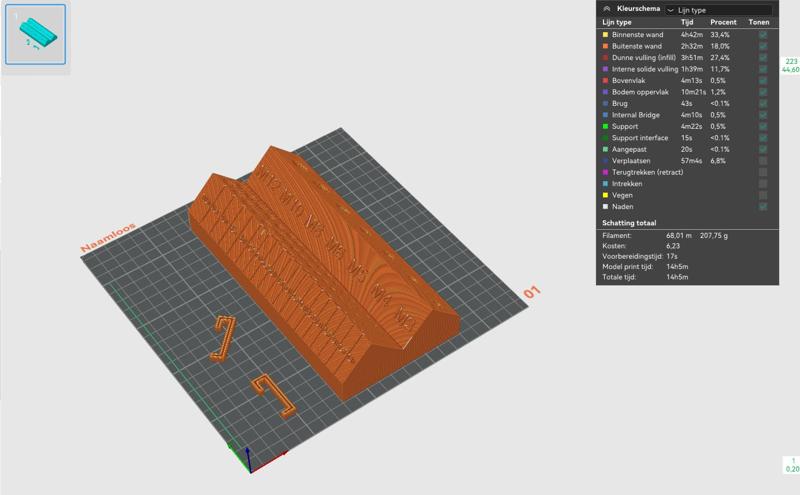This screenshot has height=495, width=800.
Task: Show Terugtrekken (retract) markers
Action: pos(763,172)
